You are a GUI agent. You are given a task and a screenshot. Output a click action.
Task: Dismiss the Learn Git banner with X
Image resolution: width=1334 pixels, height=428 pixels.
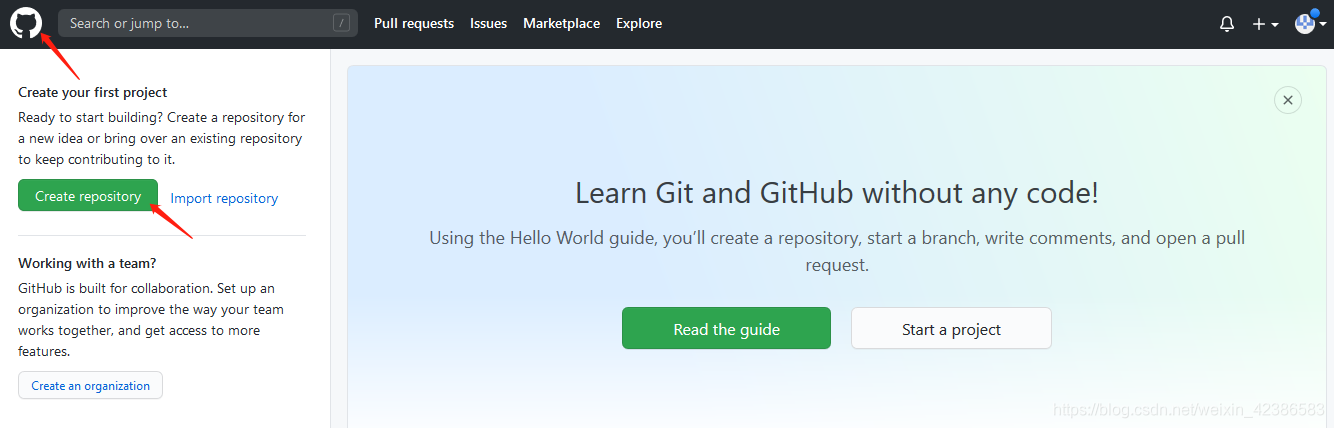coord(1288,100)
